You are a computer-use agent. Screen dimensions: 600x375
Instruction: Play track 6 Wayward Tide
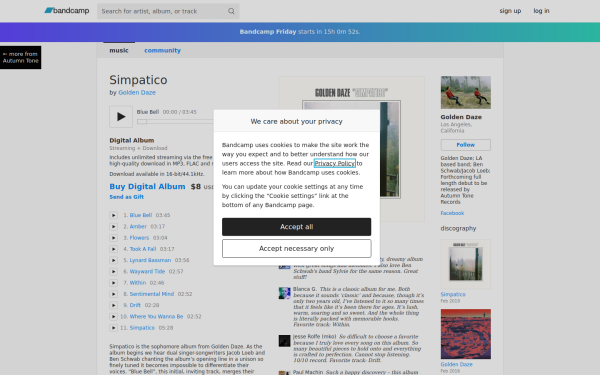pyautogui.click(x=113, y=272)
